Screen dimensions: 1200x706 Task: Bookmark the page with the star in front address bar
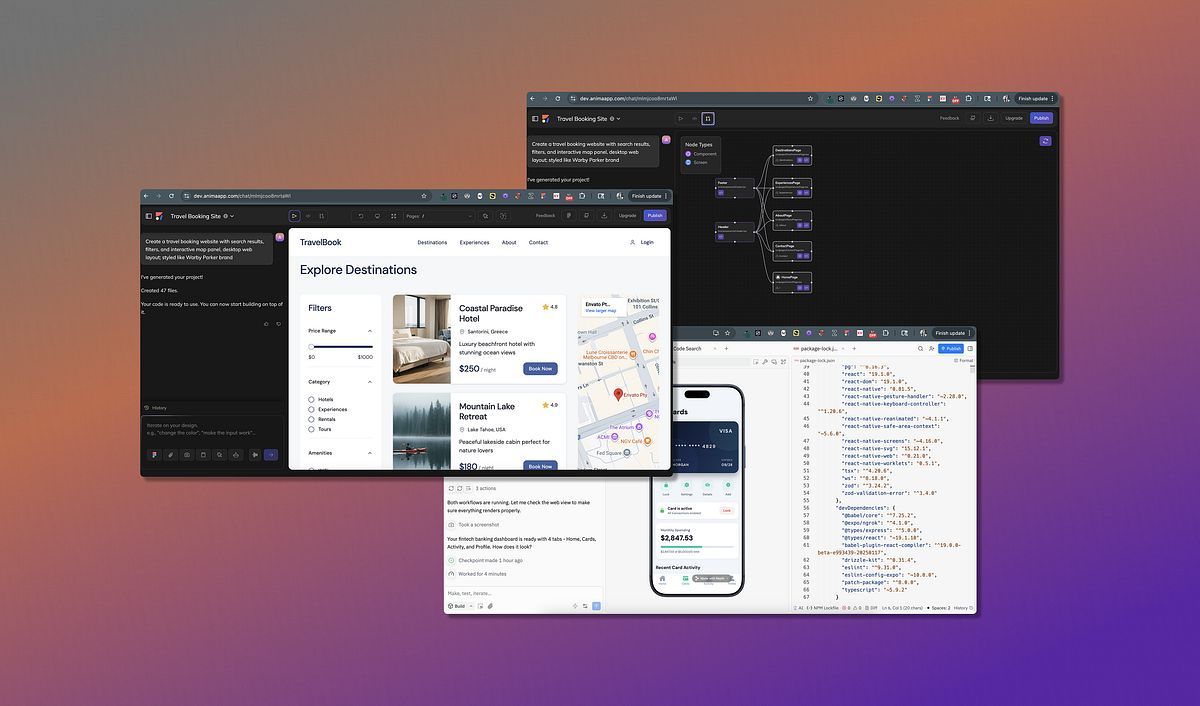coord(424,196)
